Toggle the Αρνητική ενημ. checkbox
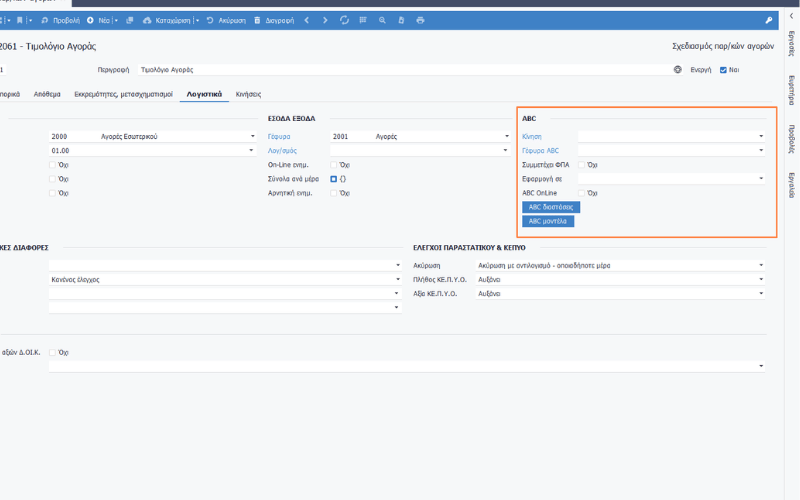Viewport: 800px width, 500px height. point(334,193)
